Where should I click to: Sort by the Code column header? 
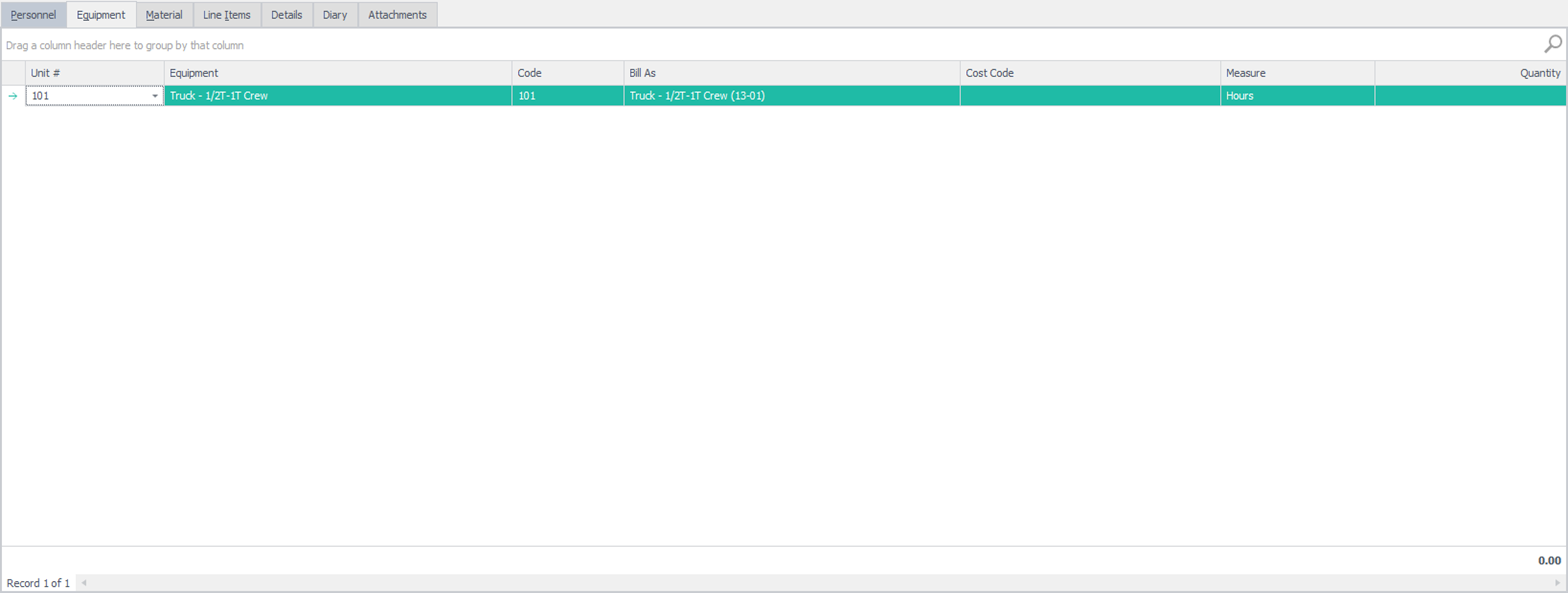pos(568,73)
